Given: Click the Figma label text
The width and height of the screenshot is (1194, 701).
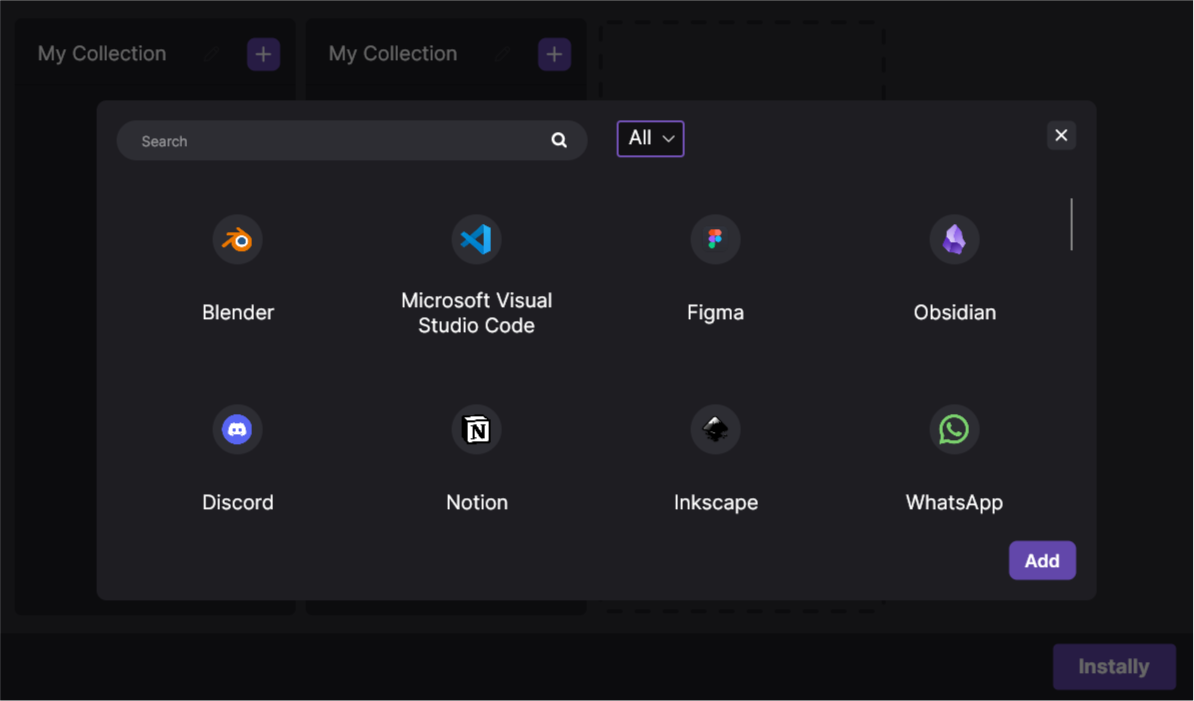Looking at the screenshot, I should click(715, 313).
